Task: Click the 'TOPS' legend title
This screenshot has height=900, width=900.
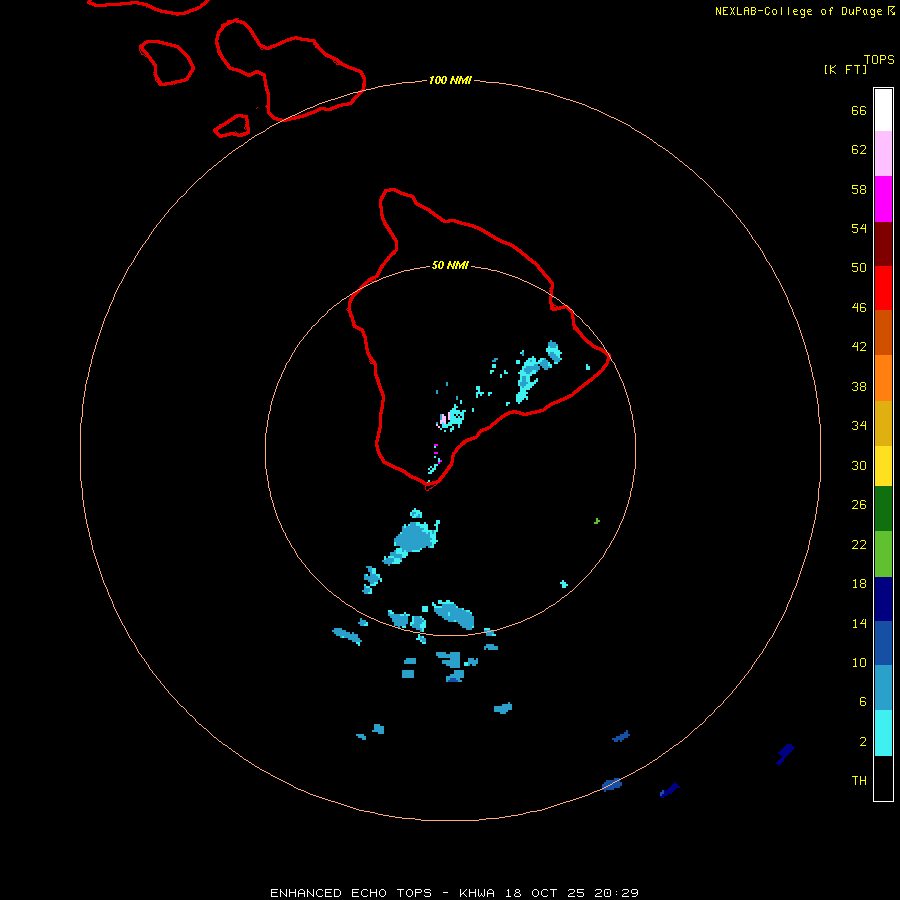Action: 879,59
